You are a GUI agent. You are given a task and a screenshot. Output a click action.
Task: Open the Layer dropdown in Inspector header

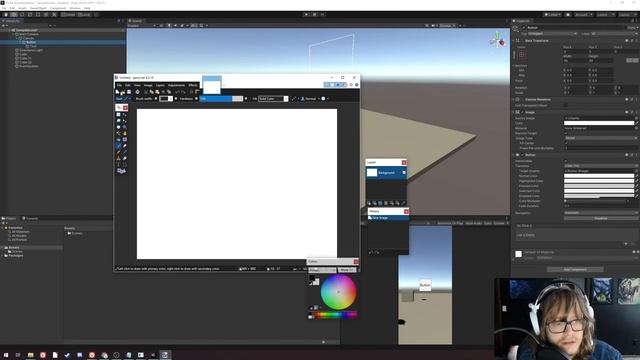[x=613, y=33]
